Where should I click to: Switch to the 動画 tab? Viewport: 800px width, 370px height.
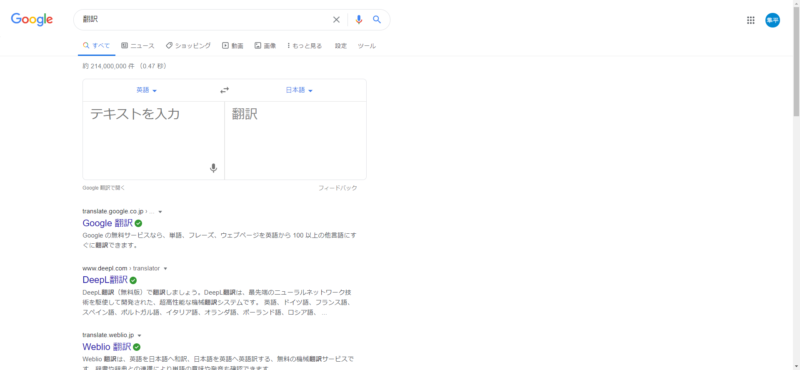coord(233,45)
